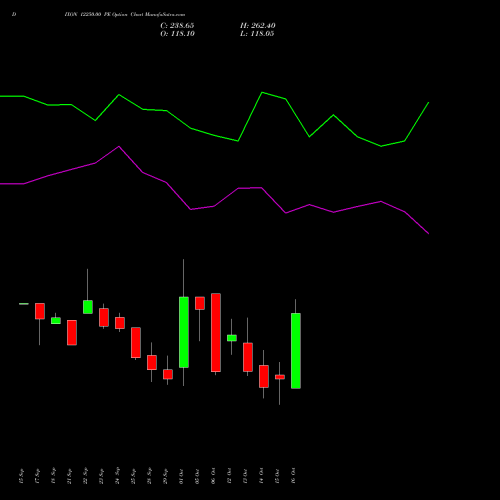The image size is (500, 500).
Task: Click the open value O: 118.10
Action: coord(177,34)
